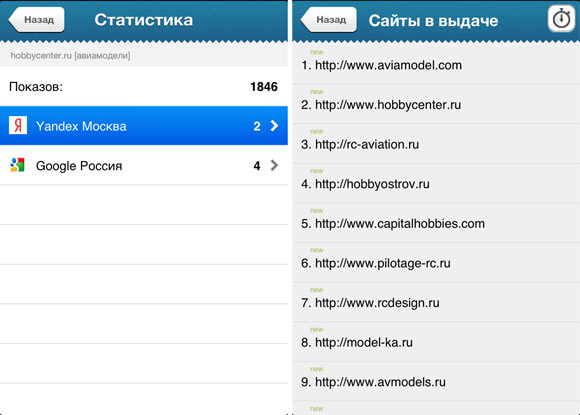Select the Yandex Москва row label
The image size is (580, 415).
pos(81,126)
